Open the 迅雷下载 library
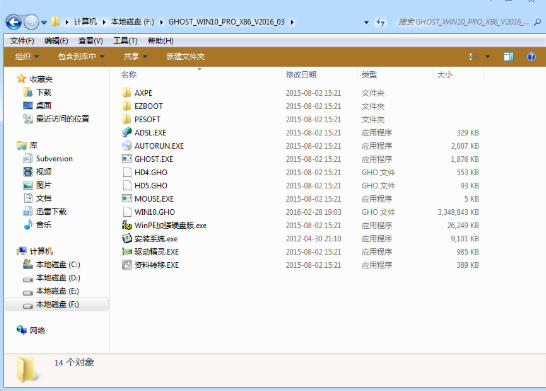546x391 pixels. (x=45, y=211)
